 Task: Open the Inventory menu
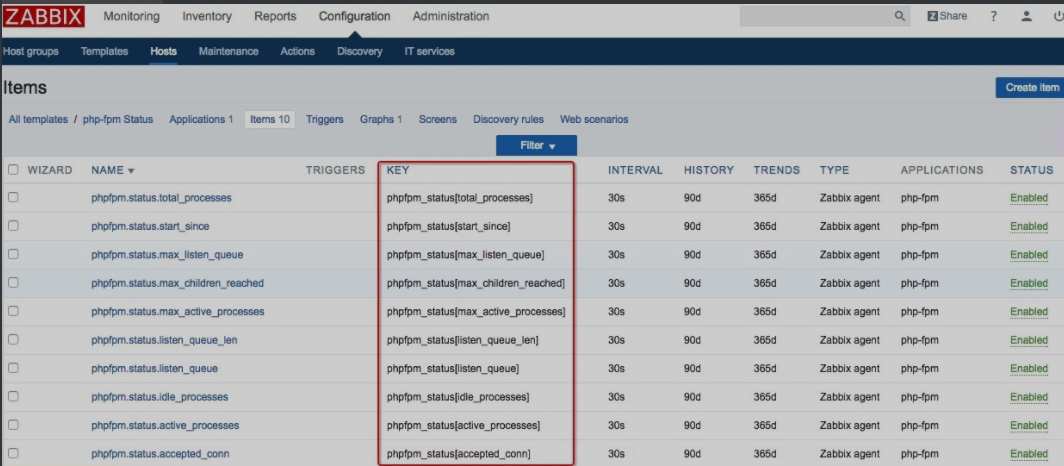[x=207, y=16]
